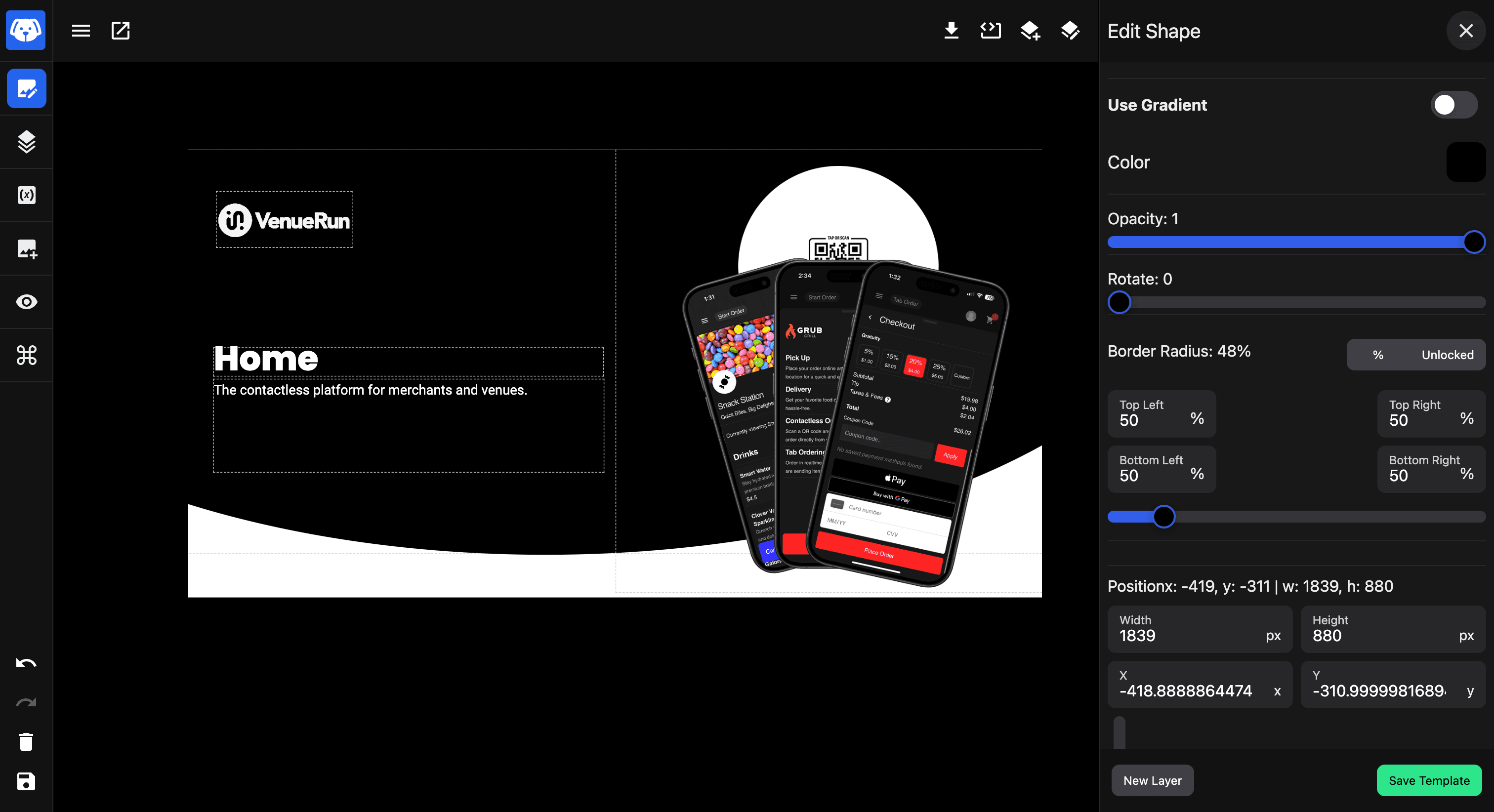Open the hamburger menu
This screenshot has width=1494, height=812.
coord(81,31)
